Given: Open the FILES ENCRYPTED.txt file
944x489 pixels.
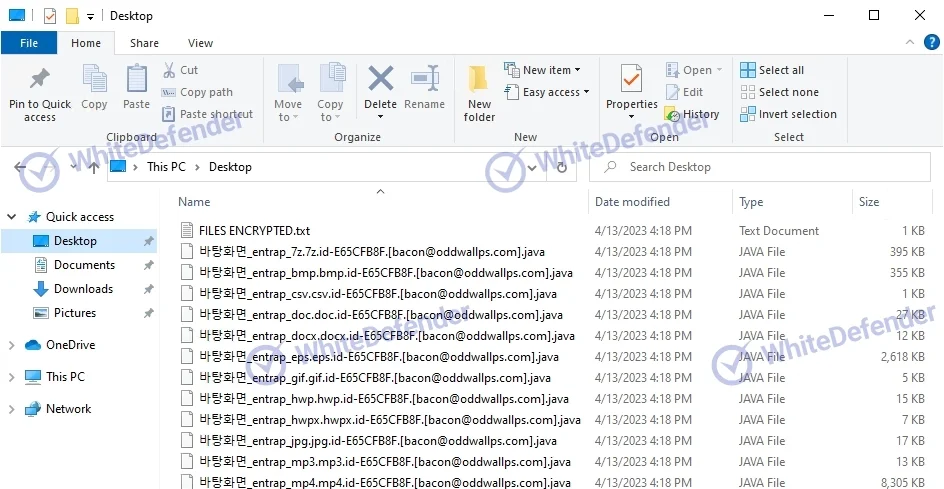Looking at the screenshot, I should [254, 231].
